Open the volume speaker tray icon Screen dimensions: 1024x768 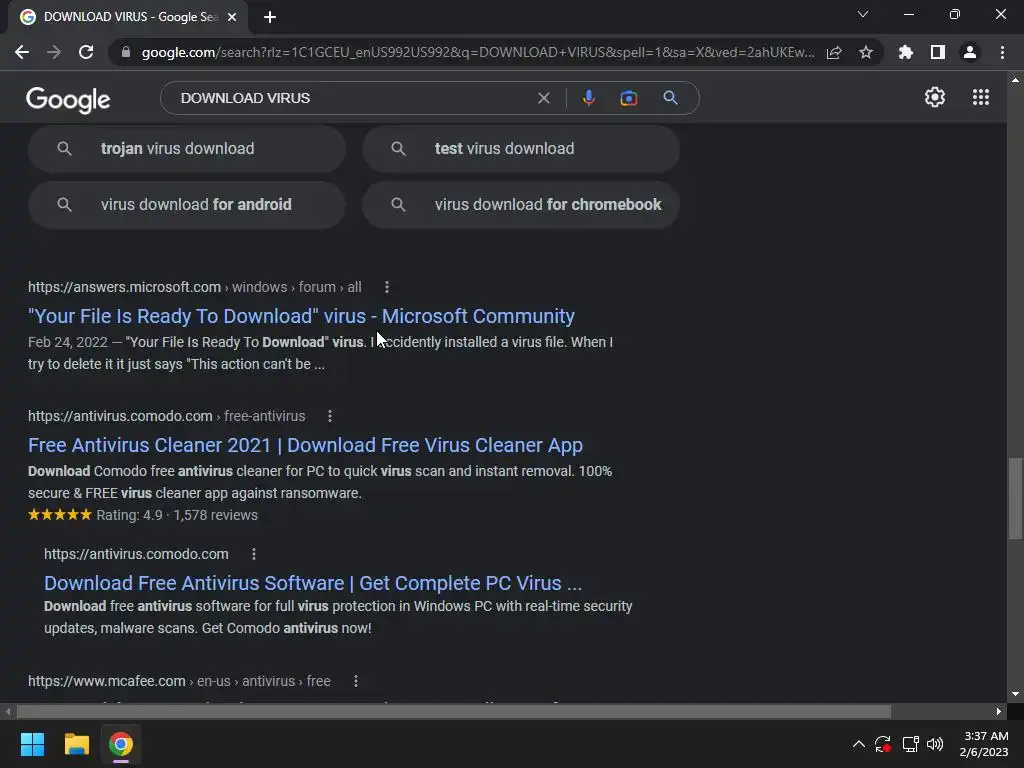935,744
